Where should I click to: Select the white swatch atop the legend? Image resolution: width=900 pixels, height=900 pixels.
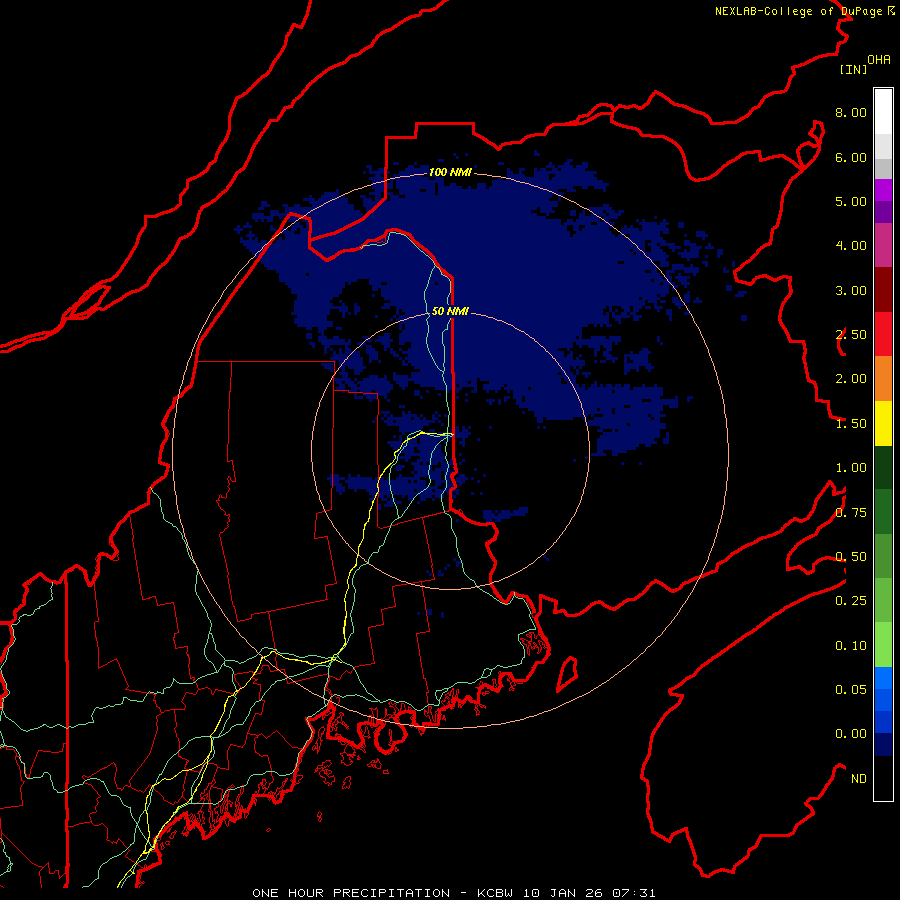pos(883,111)
